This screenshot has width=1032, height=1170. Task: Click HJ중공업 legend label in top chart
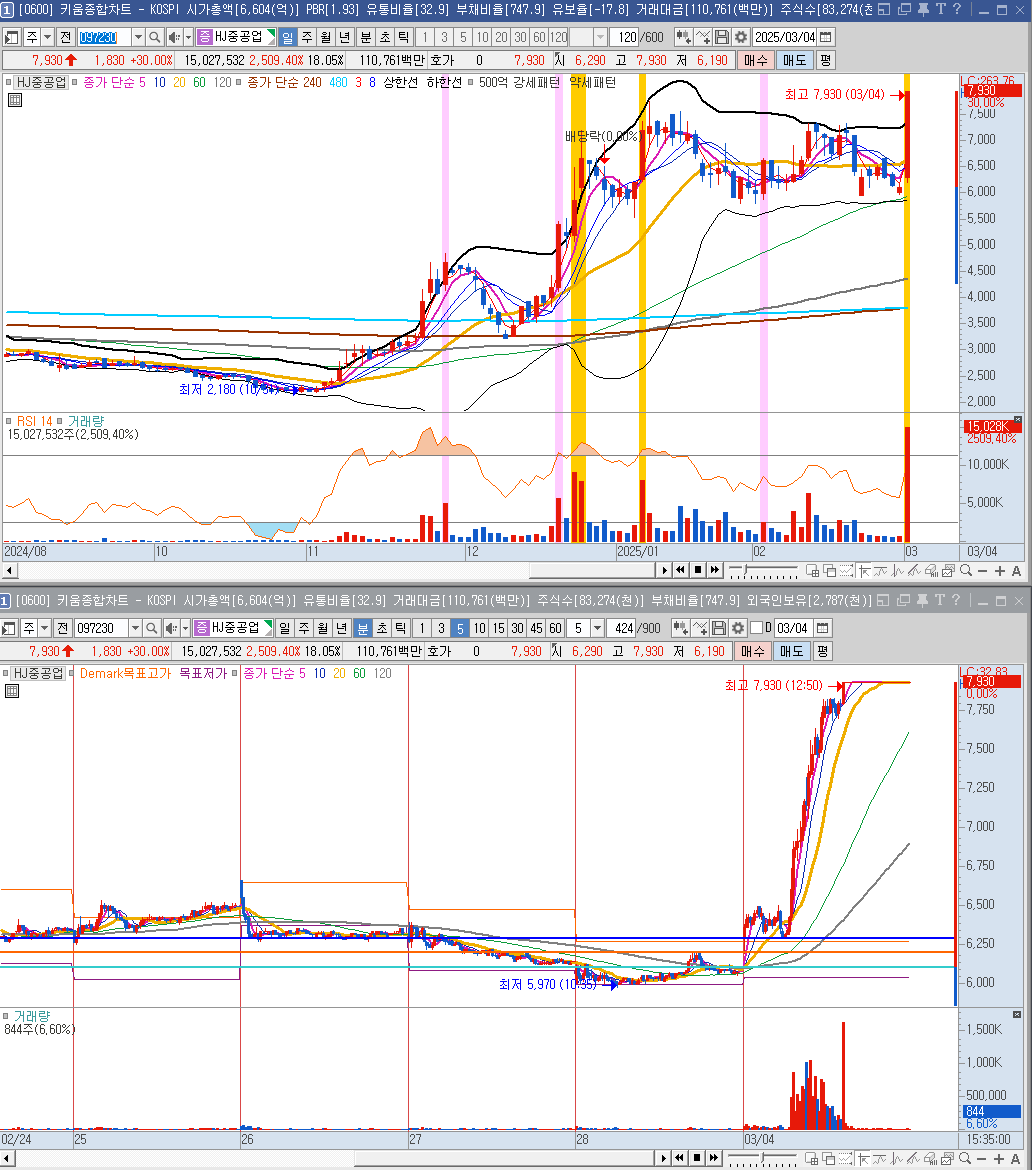click(x=42, y=82)
